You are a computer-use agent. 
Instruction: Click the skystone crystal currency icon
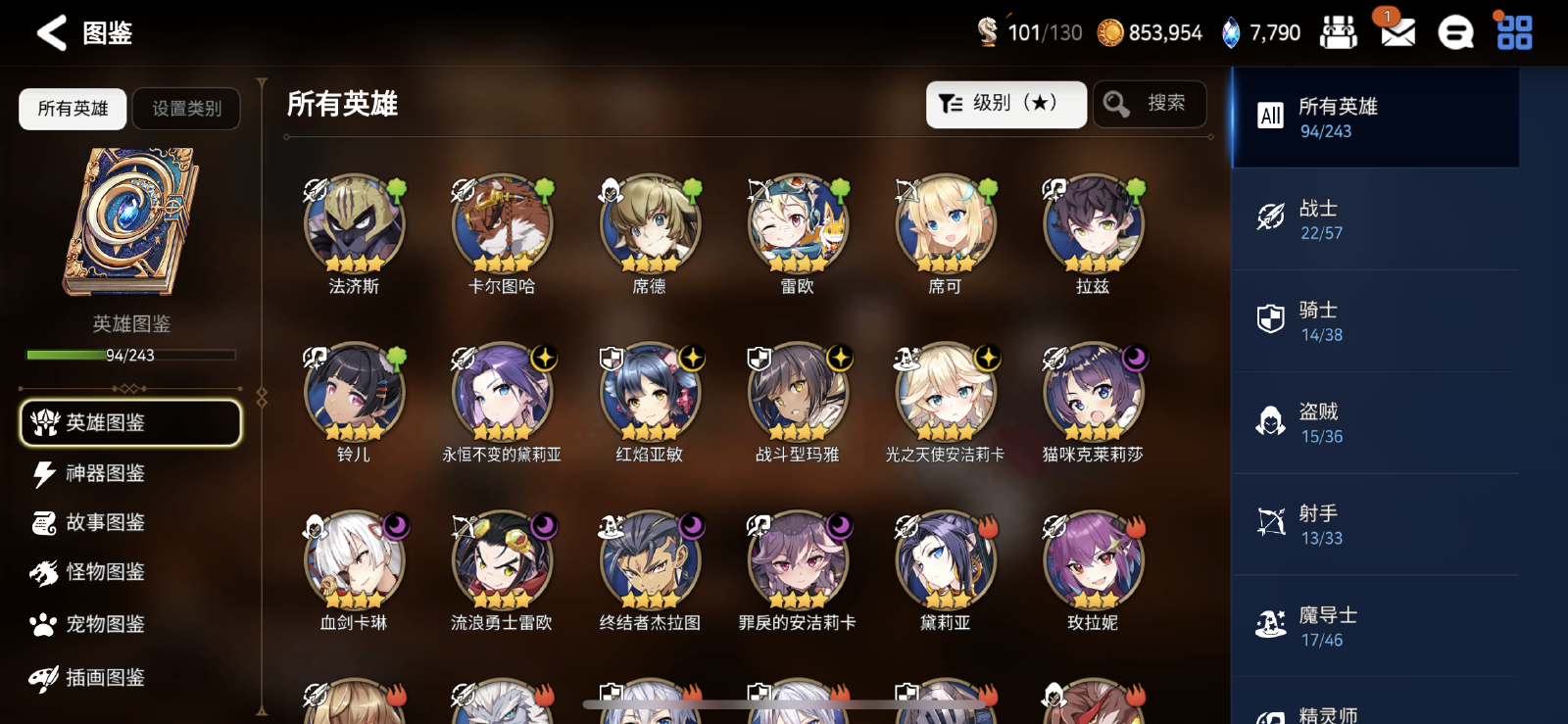pos(1231,32)
